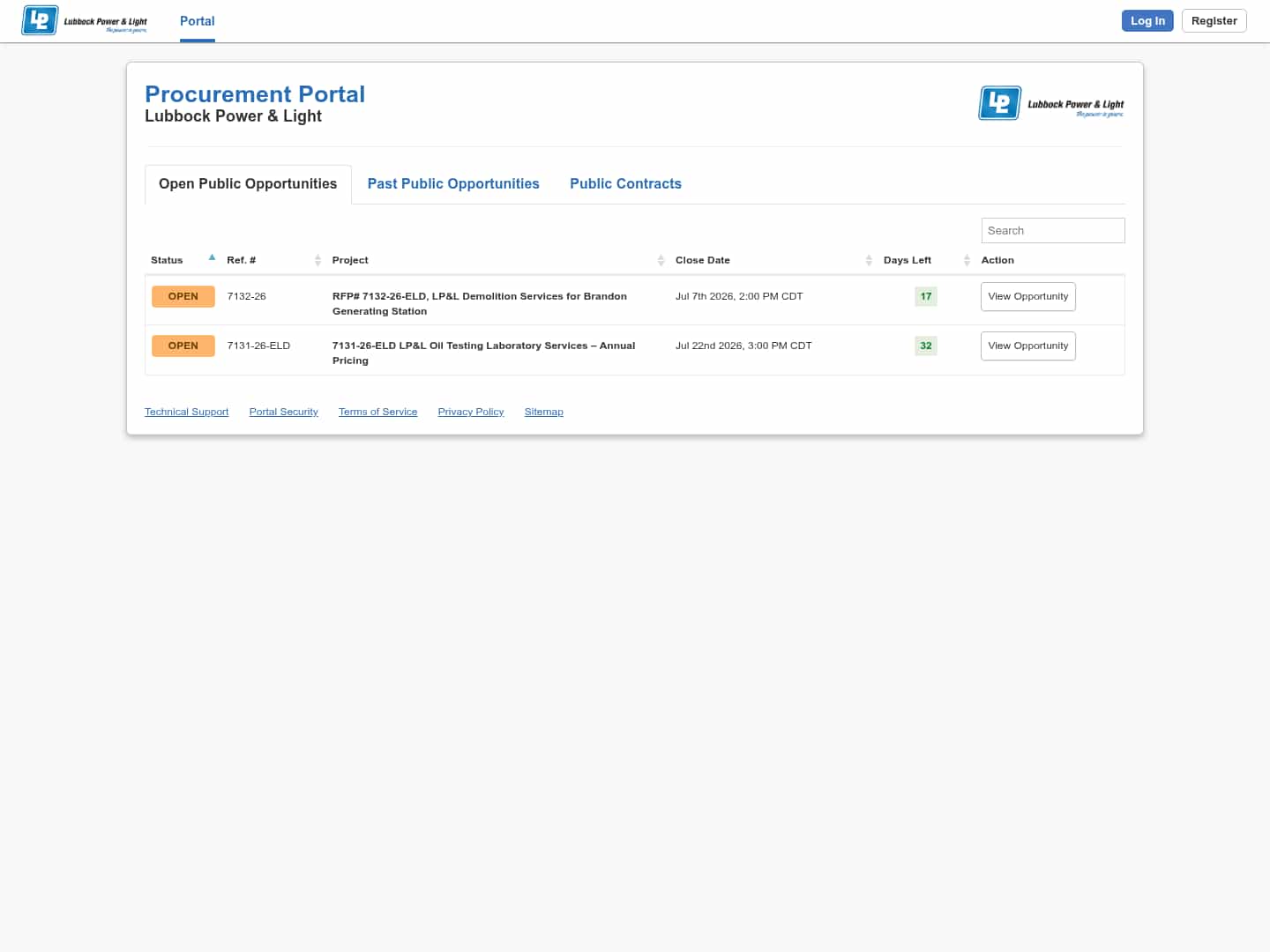The image size is (1270, 952).
Task: Click the Register button
Action: tap(1214, 21)
